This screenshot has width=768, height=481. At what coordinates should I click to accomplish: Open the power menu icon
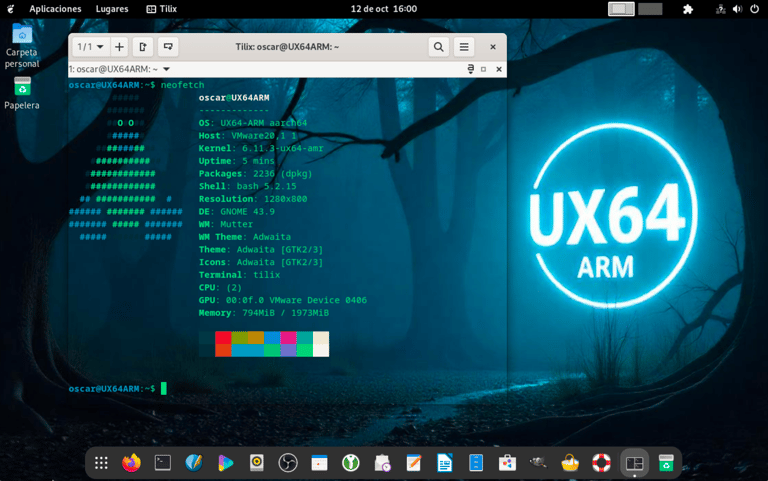[754, 9]
